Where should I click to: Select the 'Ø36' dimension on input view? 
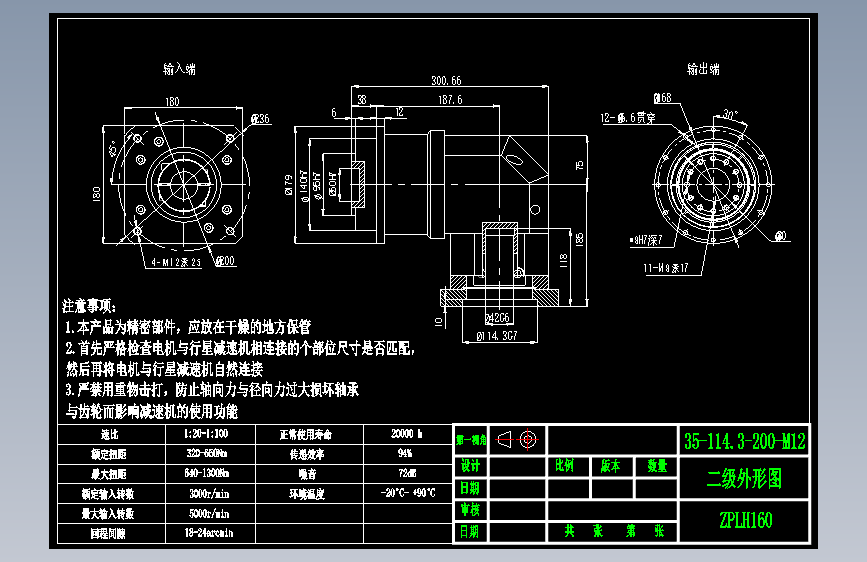click(x=260, y=118)
